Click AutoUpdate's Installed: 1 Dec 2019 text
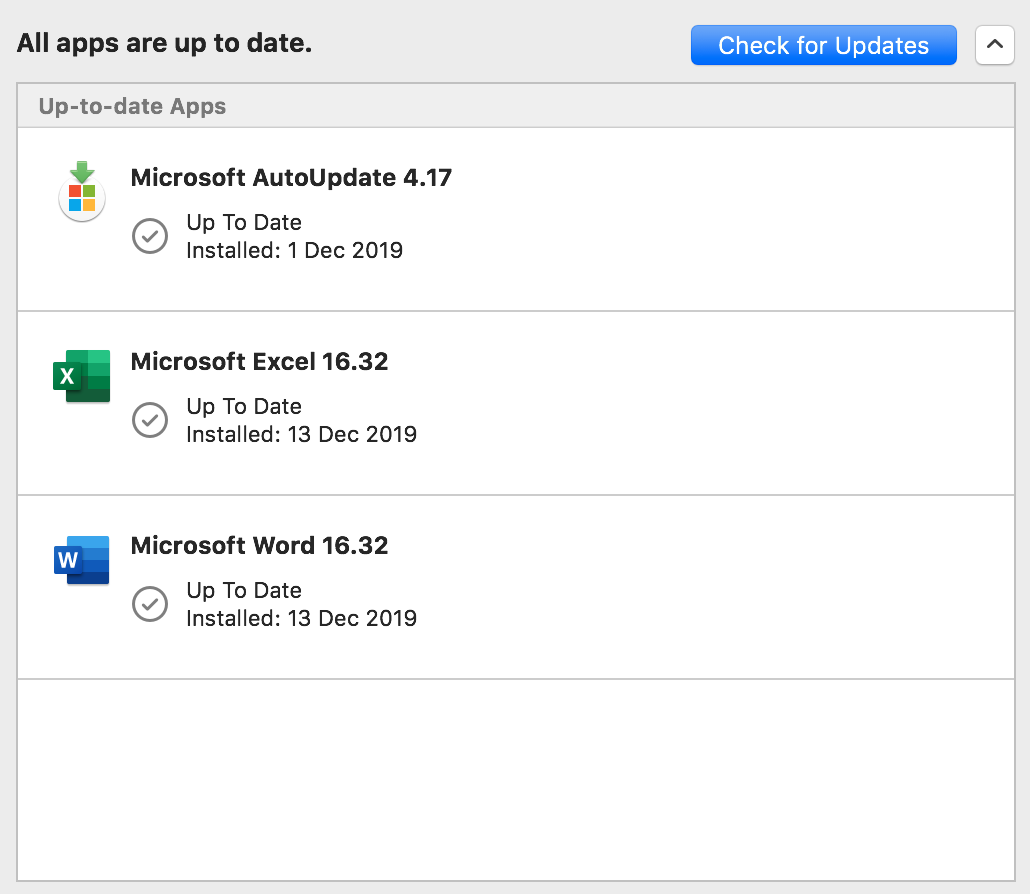 click(294, 250)
